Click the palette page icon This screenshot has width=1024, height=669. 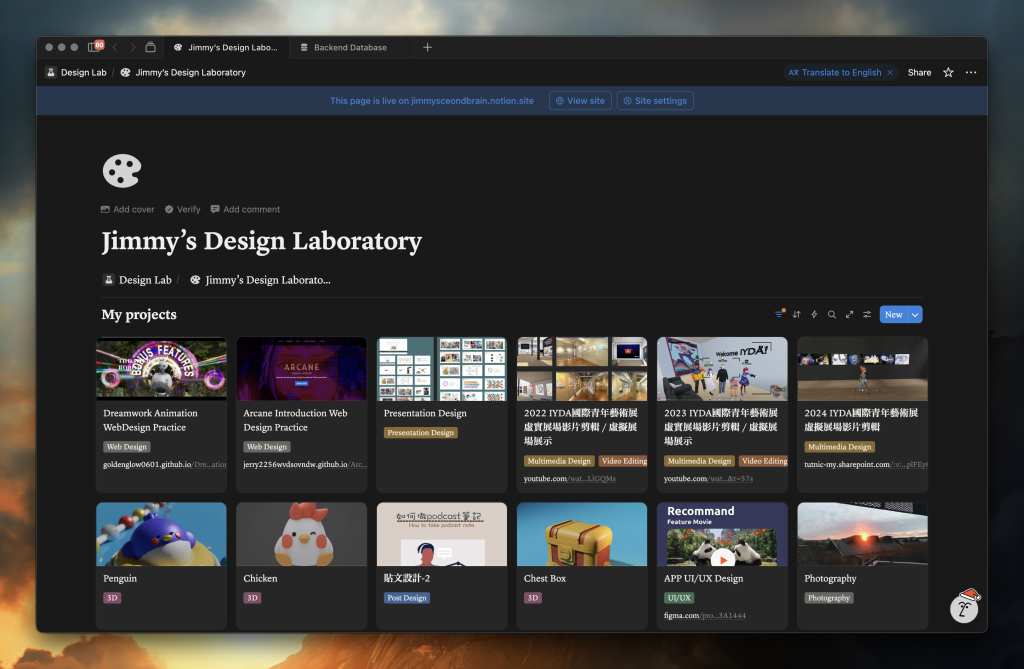point(122,170)
